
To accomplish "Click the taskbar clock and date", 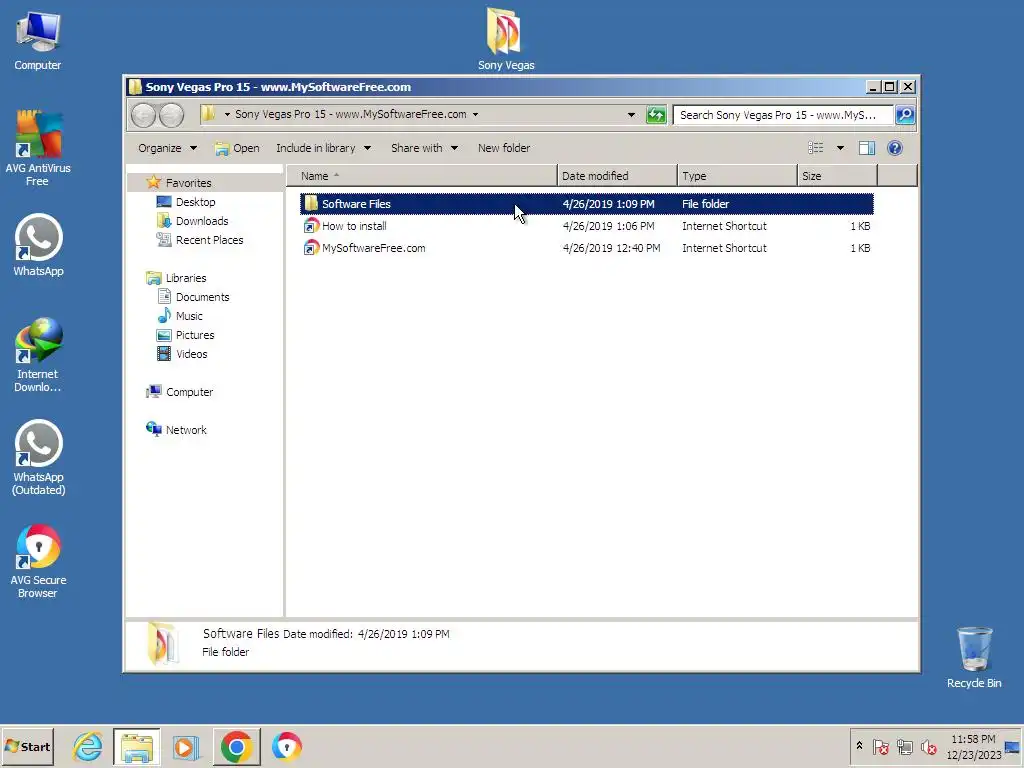I will [973, 746].
